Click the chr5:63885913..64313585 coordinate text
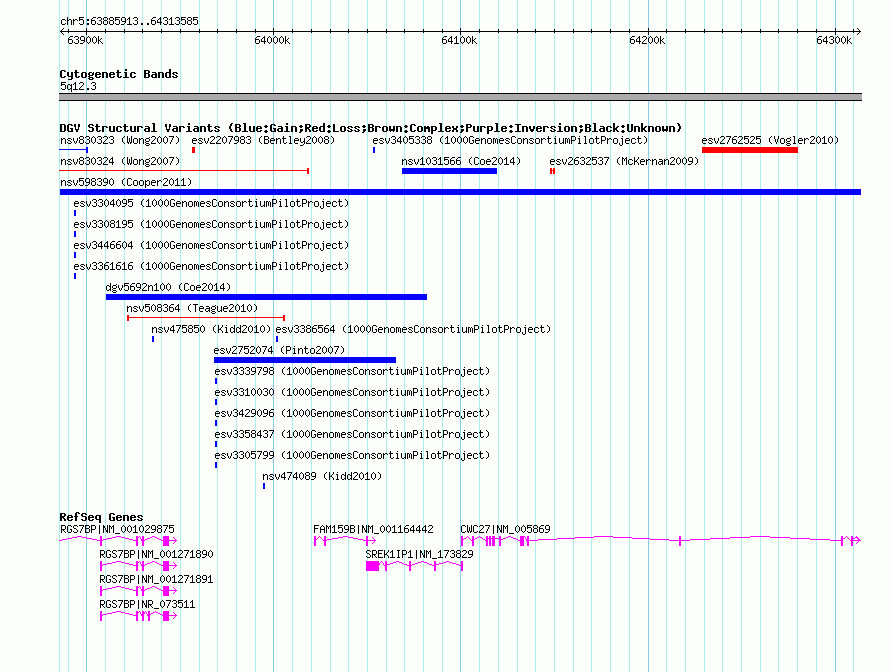The width and height of the screenshot is (890, 672). coord(129,21)
